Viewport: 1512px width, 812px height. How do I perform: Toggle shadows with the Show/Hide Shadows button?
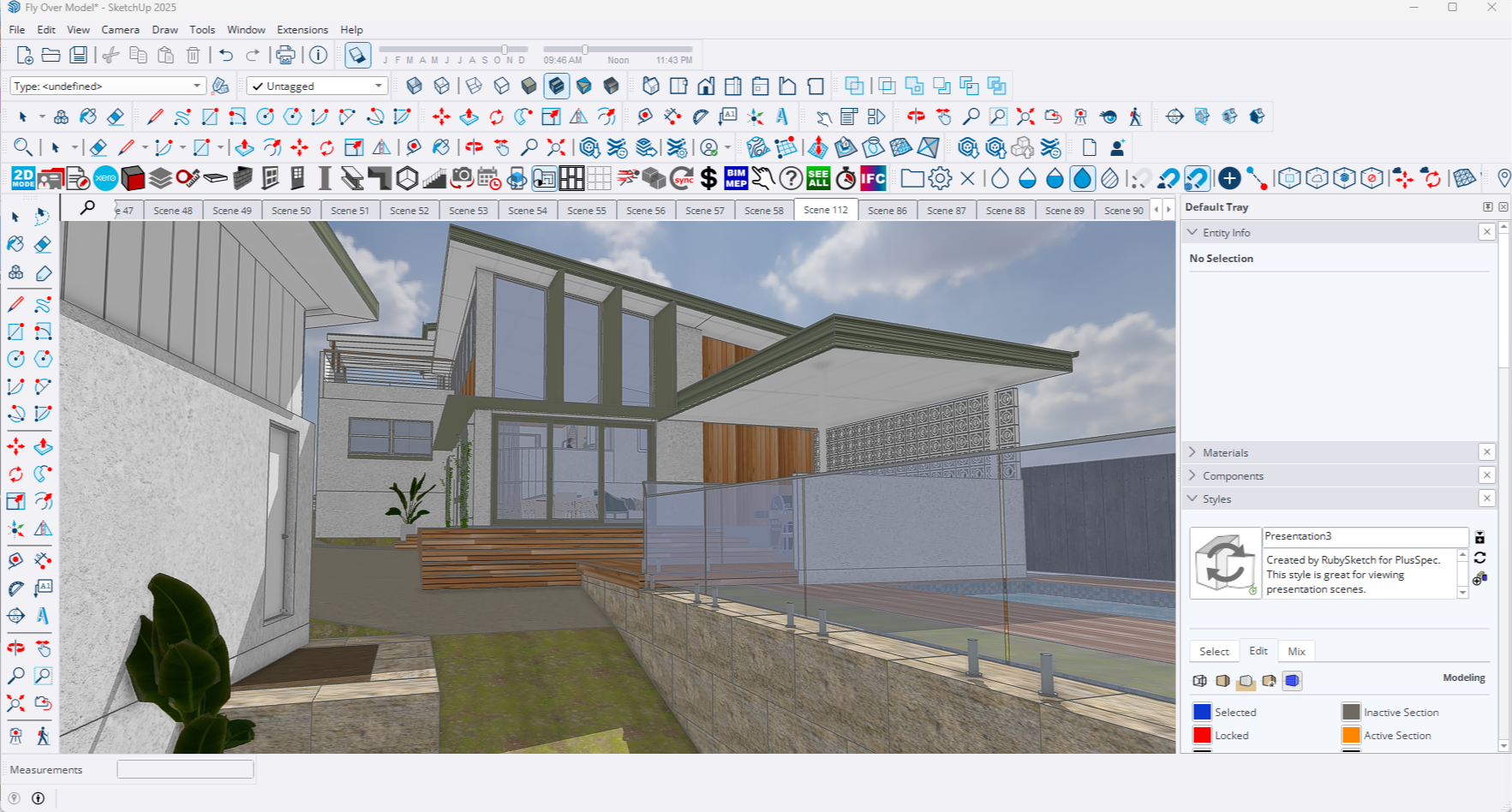(x=357, y=56)
